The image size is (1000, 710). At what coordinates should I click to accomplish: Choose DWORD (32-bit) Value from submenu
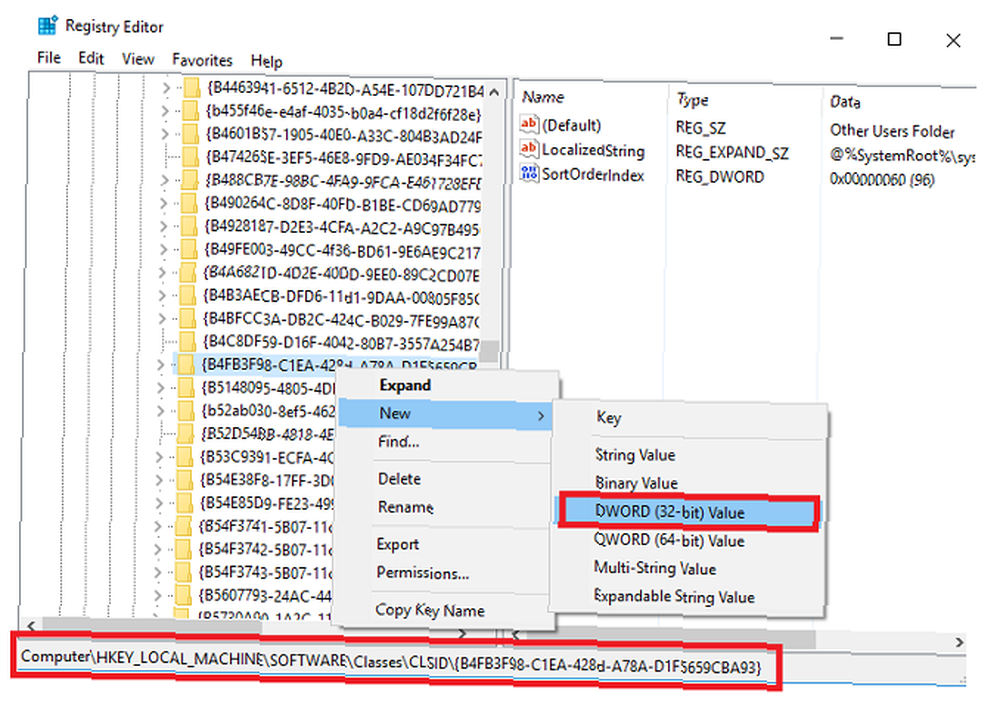pos(688,512)
